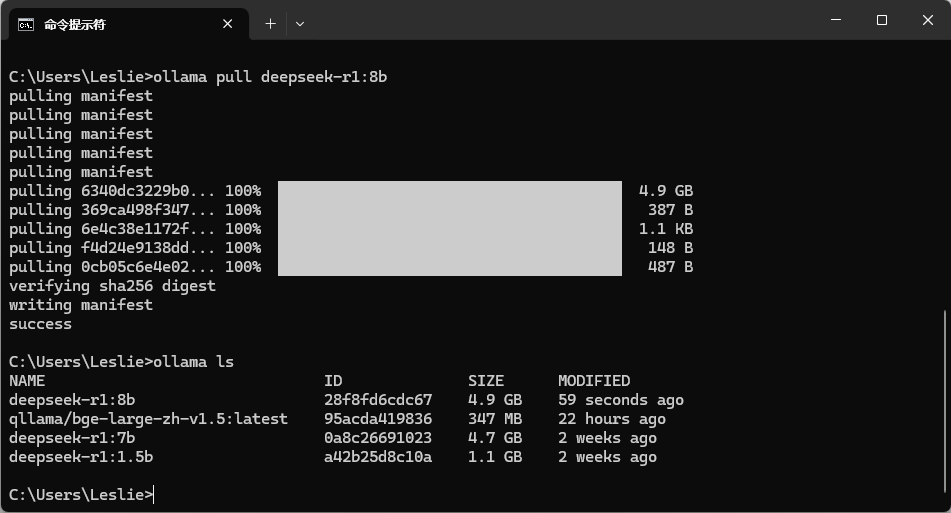
Task: Click the "success" output line
Action: tap(40, 324)
